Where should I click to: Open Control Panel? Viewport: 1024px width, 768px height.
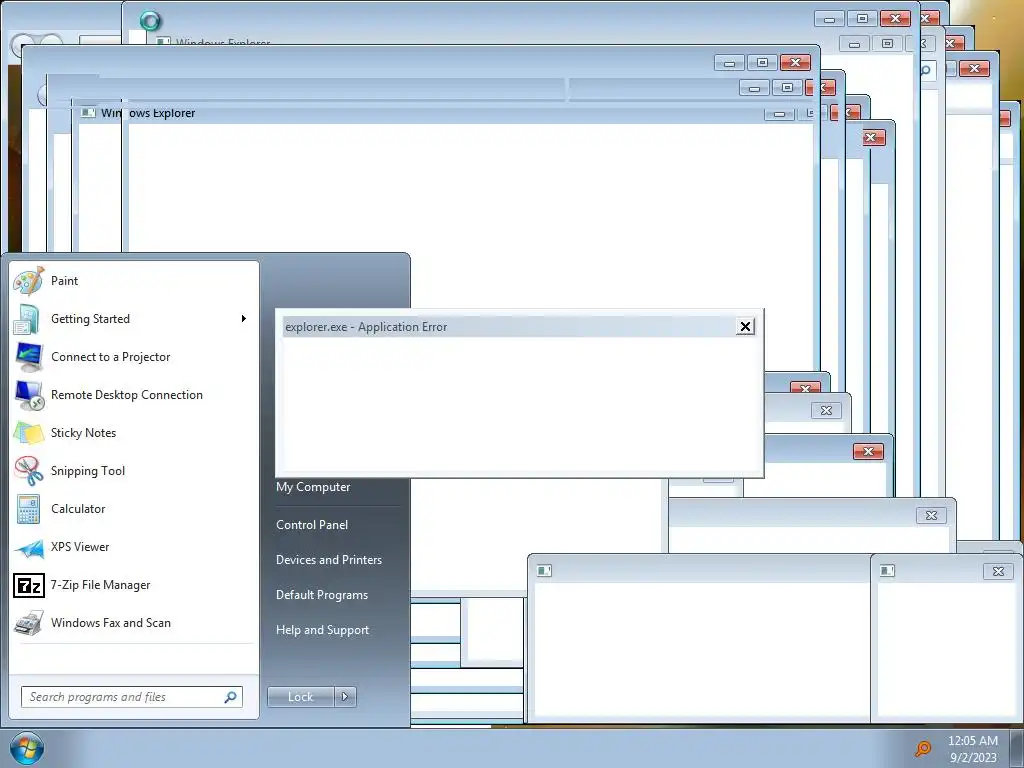point(312,525)
